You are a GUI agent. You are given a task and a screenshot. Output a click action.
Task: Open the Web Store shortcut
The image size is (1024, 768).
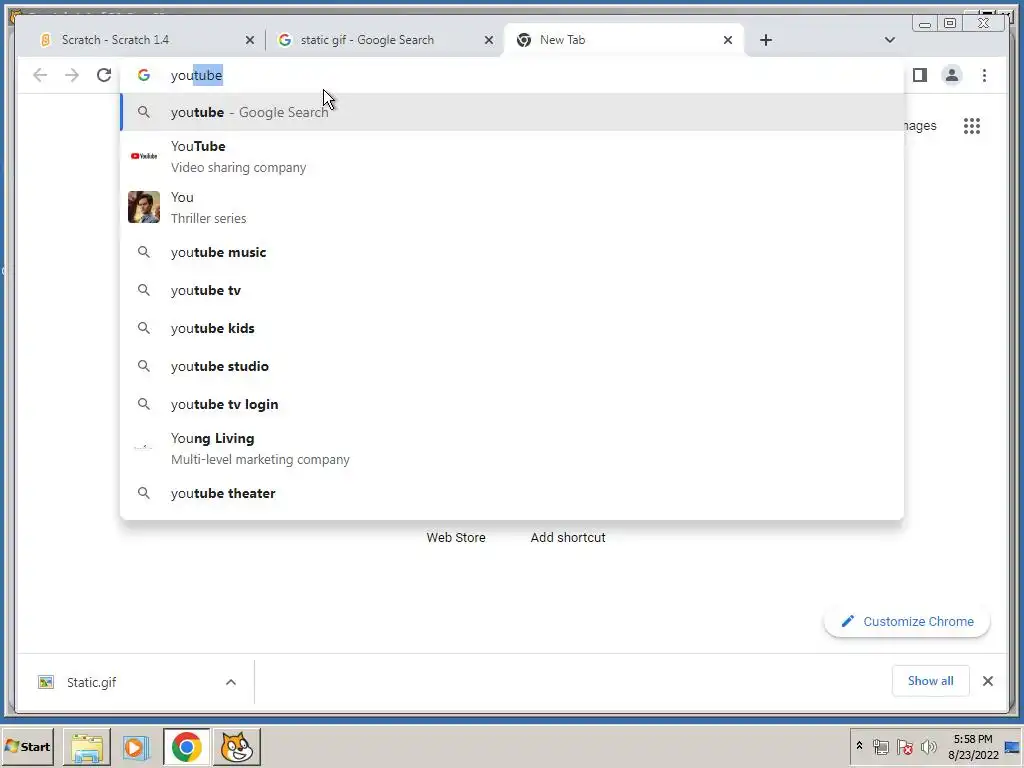[456, 537]
